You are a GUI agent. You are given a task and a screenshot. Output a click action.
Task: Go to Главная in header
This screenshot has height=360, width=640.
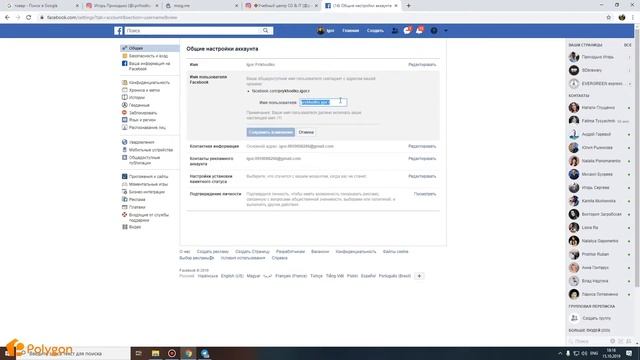(350, 31)
